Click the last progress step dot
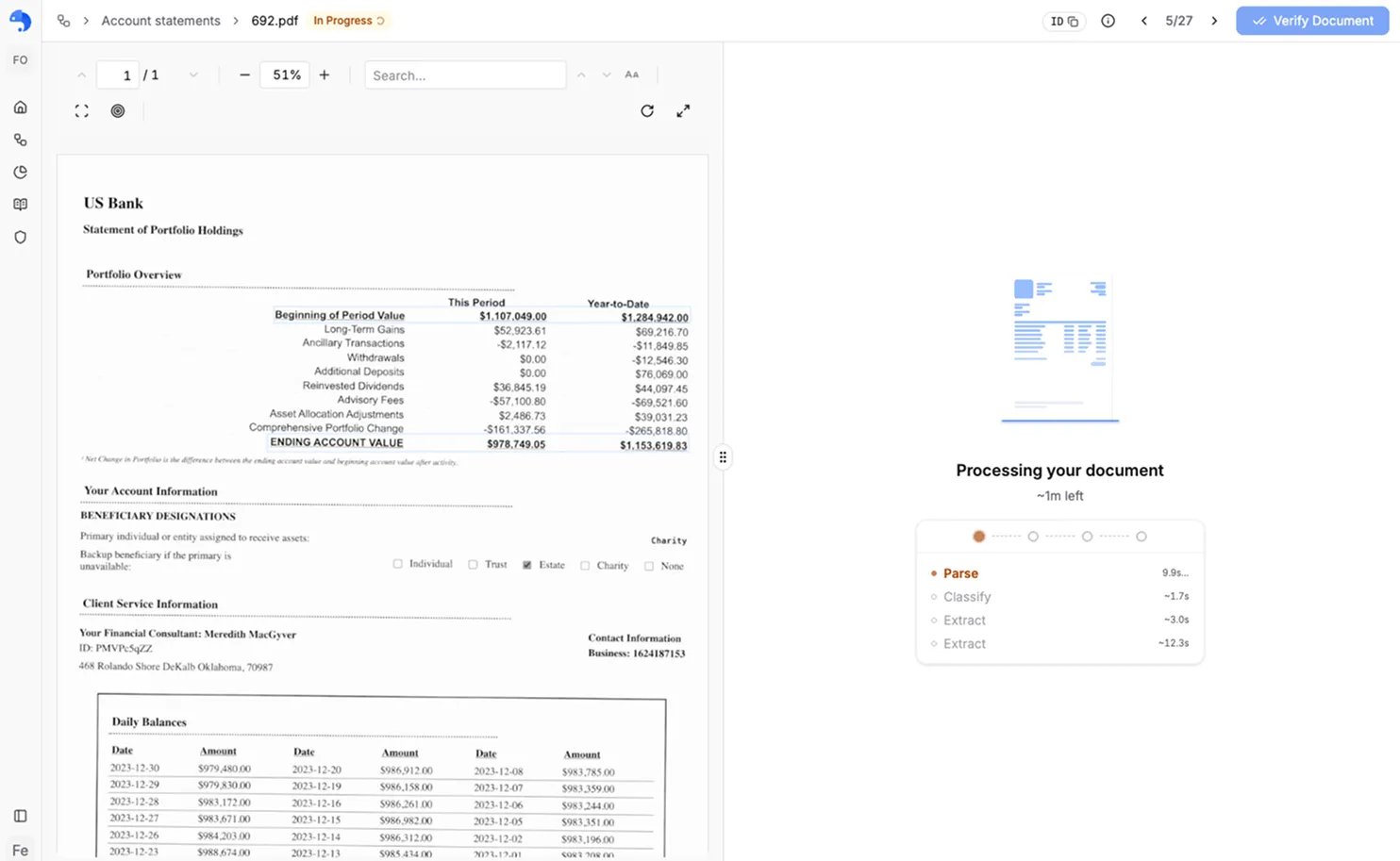This screenshot has height=861, width=1400. 1142,537
